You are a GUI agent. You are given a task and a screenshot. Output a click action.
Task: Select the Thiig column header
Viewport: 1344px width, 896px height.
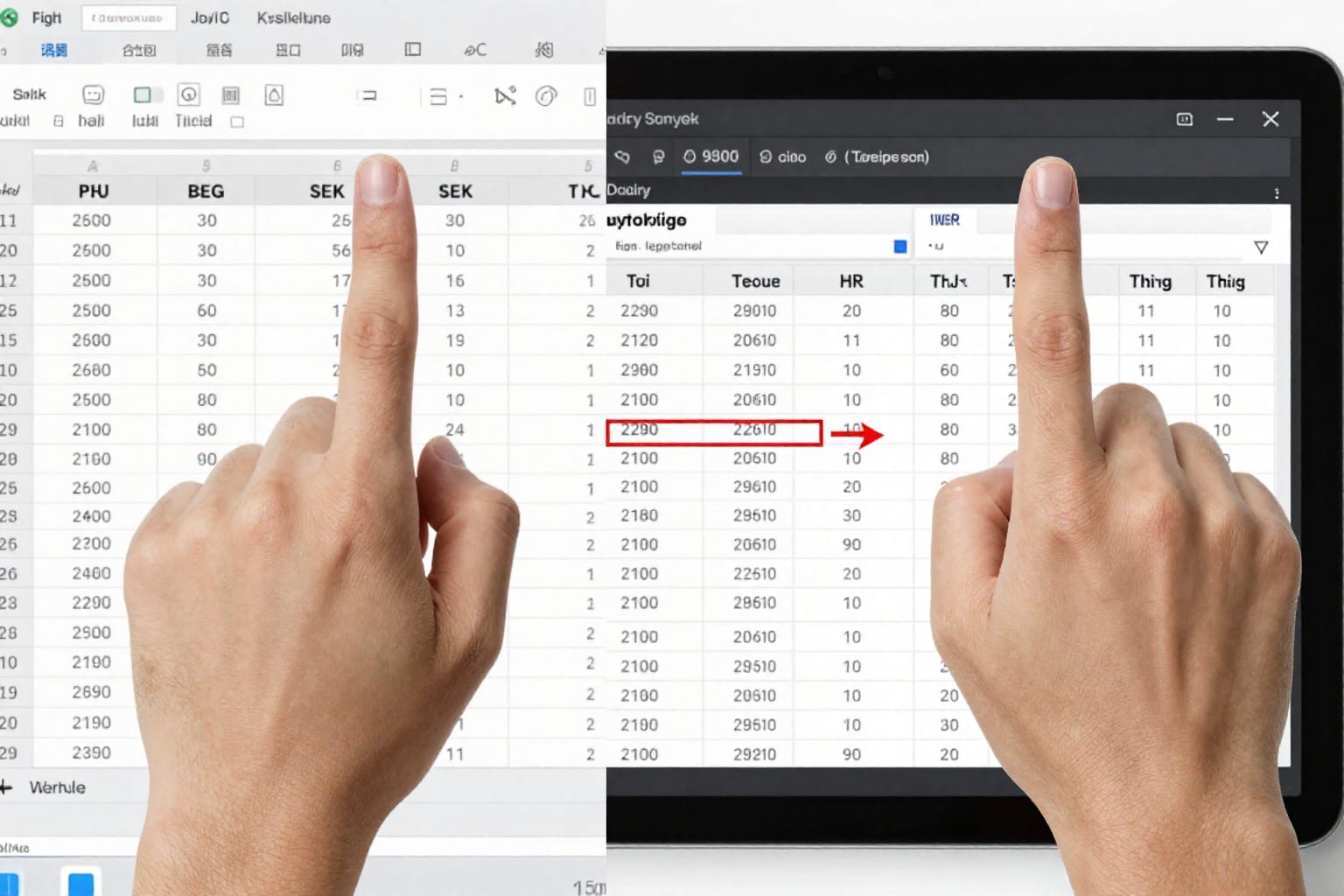[x=1225, y=281]
